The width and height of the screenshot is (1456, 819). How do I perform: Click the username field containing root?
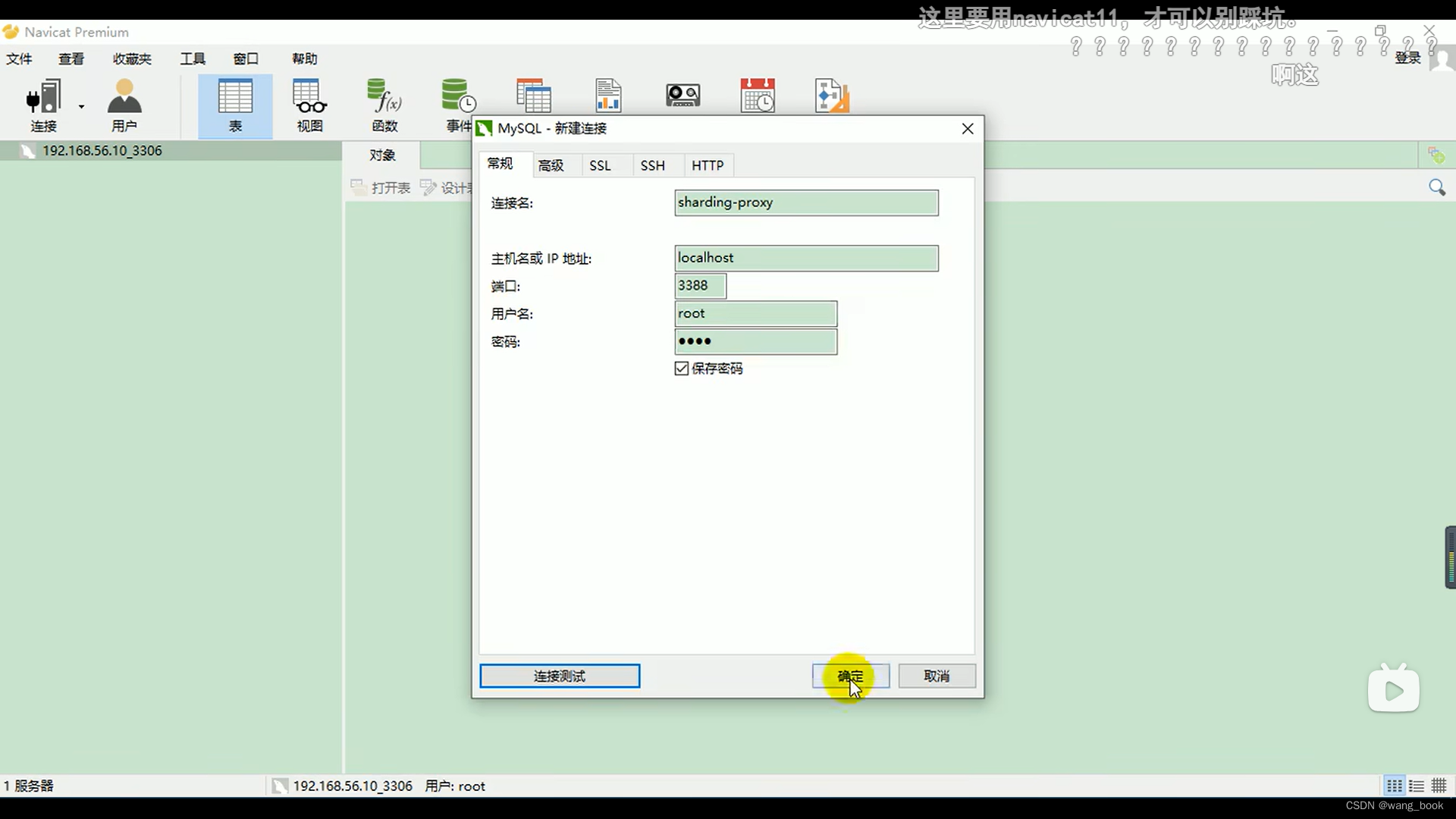click(755, 314)
